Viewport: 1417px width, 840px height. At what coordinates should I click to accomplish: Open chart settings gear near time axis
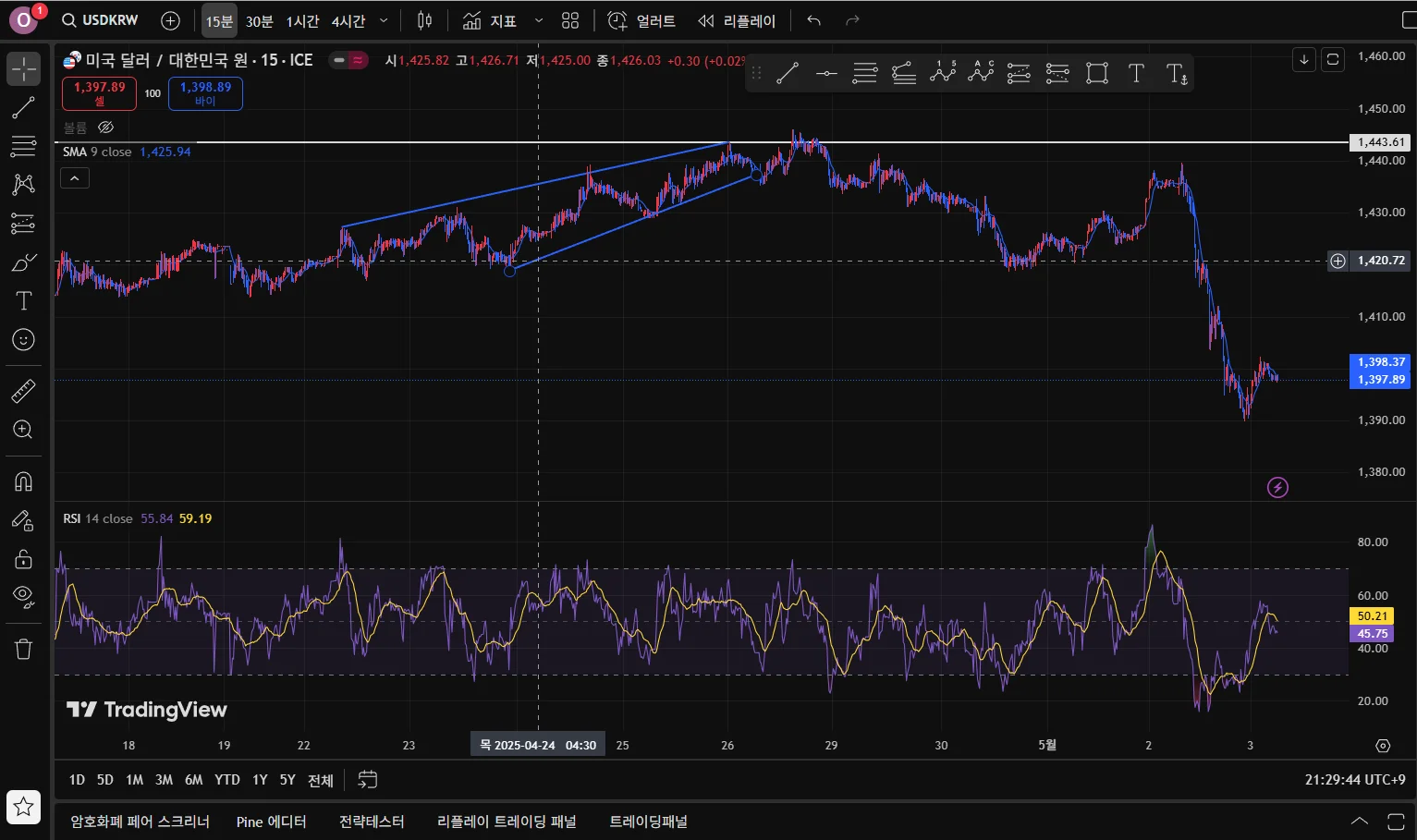tap(1383, 745)
